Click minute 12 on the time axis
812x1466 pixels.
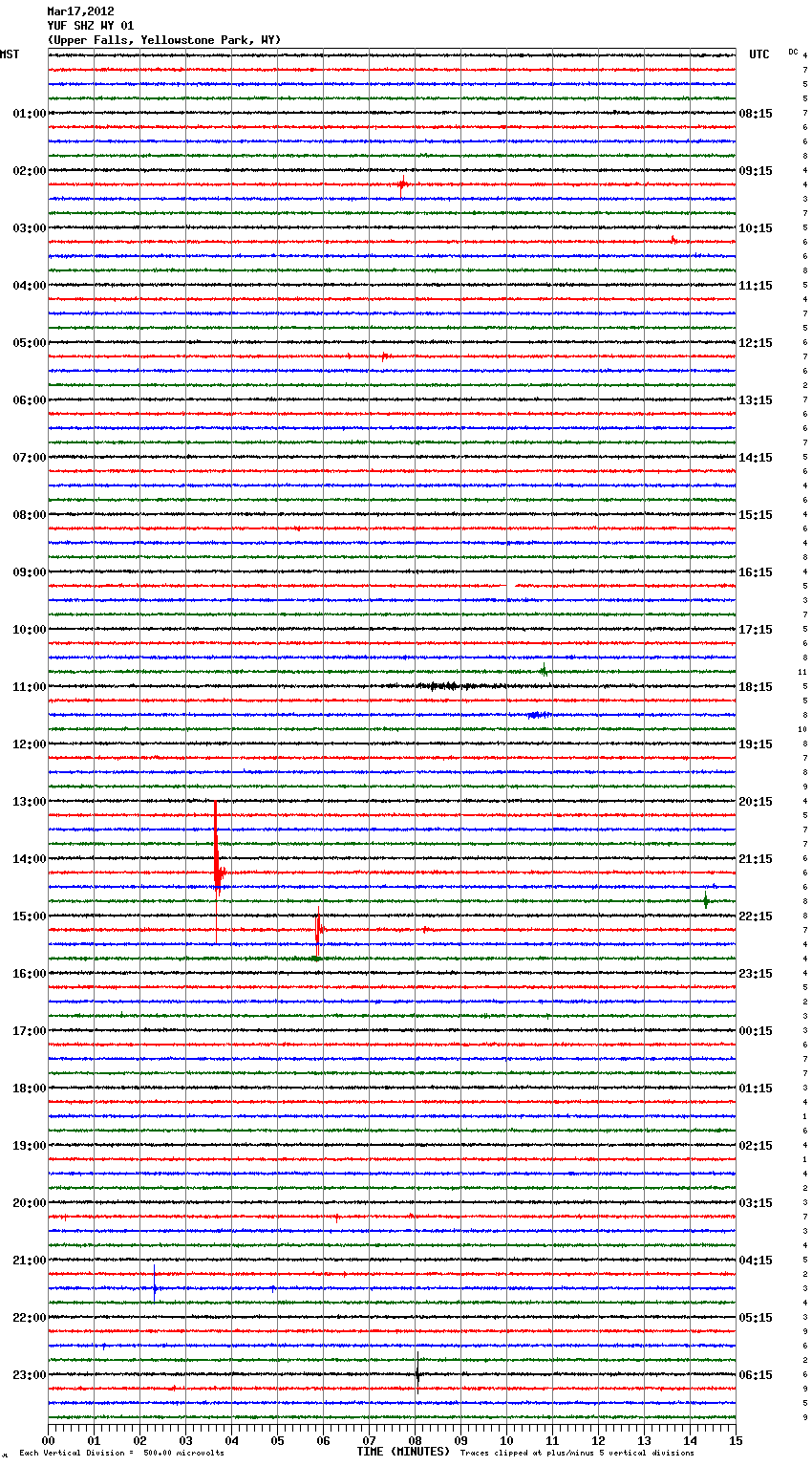[x=598, y=1440]
